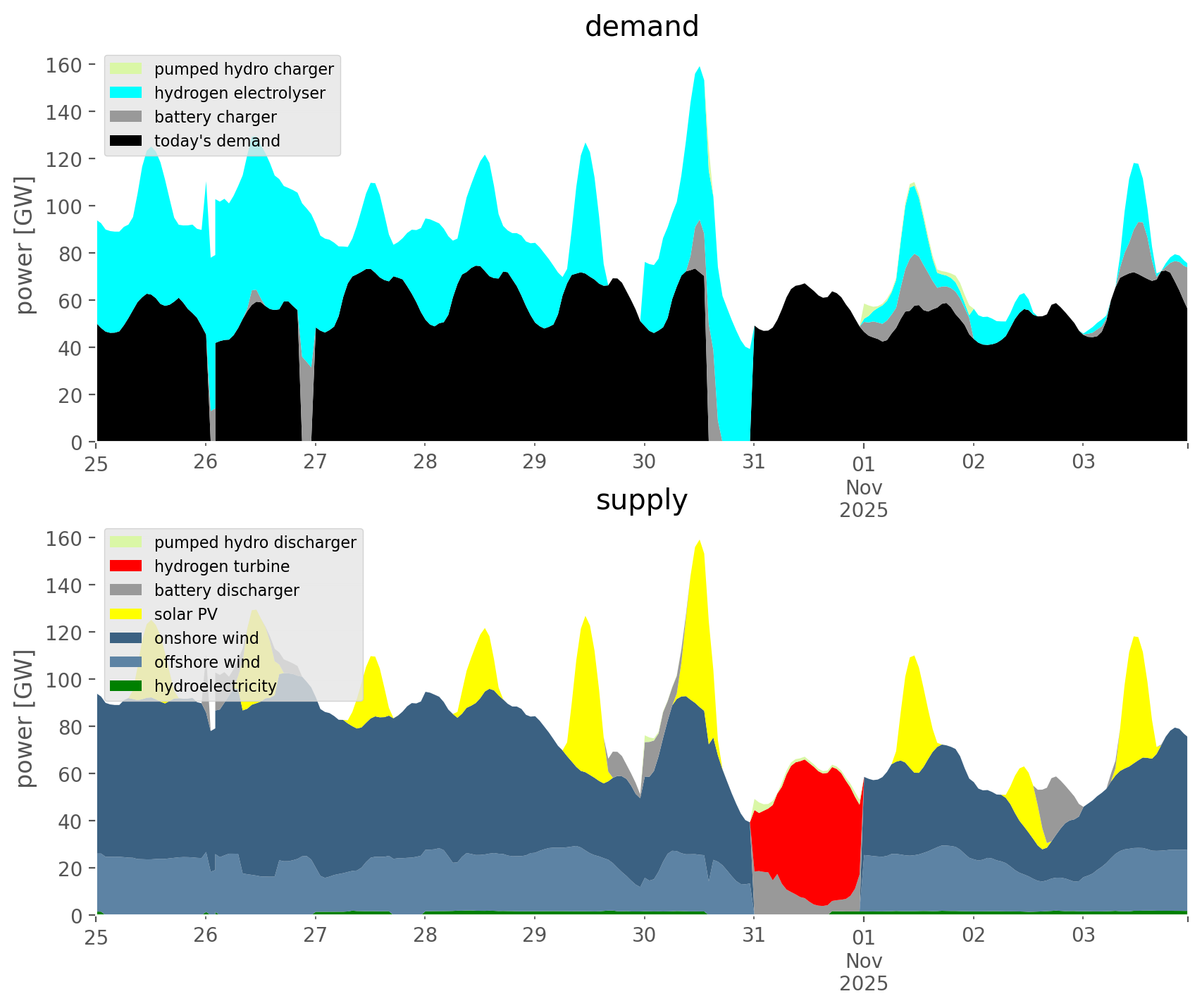The image size is (1202, 1008).
Task: Click the offshore wind legend swatch
Action: coord(125,662)
